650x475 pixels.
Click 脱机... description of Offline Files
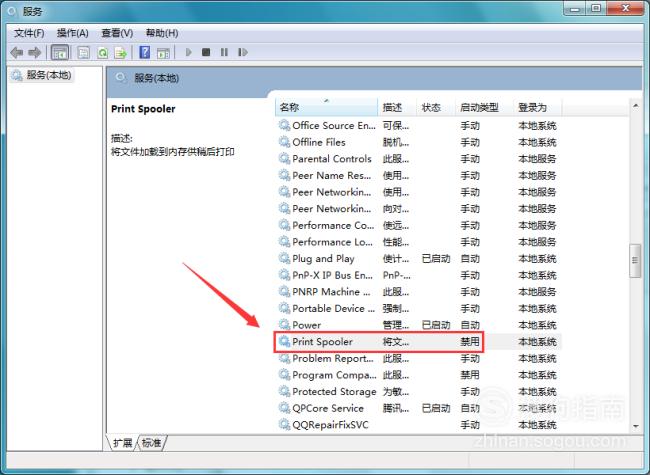[x=396, y=142]
